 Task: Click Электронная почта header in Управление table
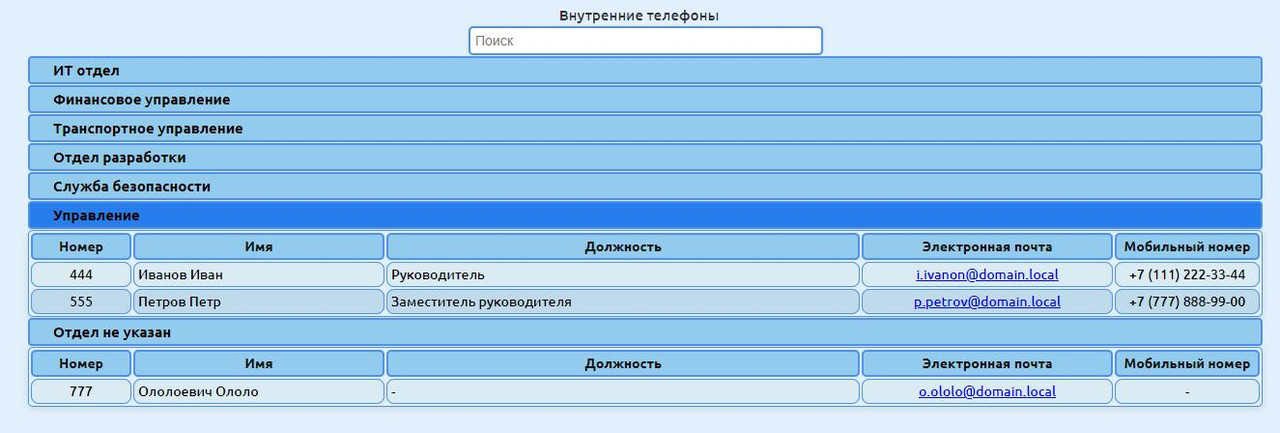987,247
